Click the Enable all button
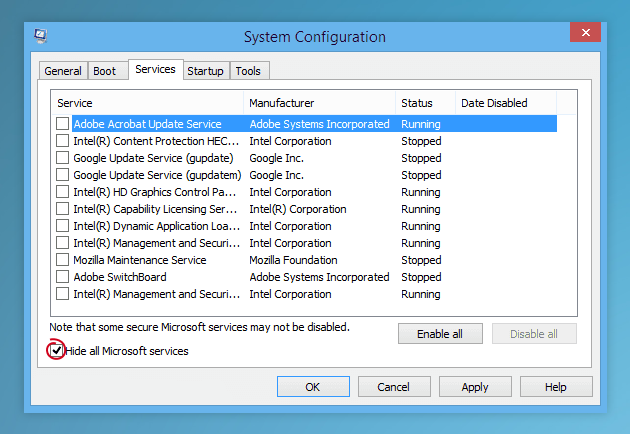630x434 pixels. click(440, 334)
